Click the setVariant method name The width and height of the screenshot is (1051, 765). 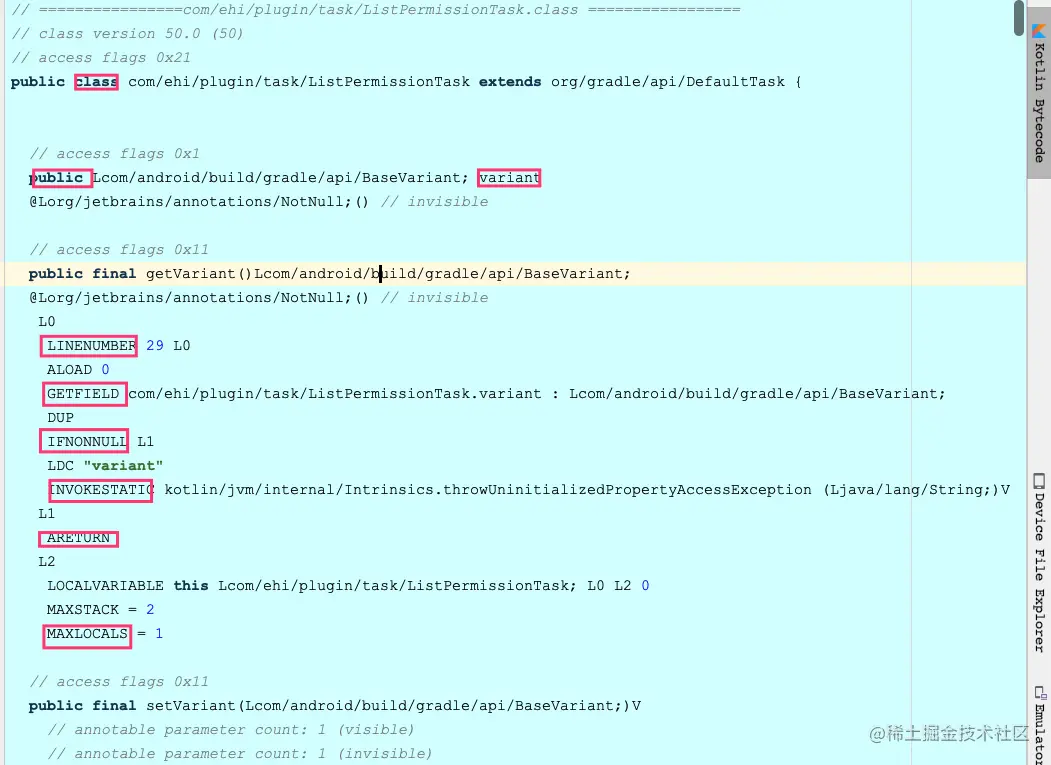pos(190,706)
